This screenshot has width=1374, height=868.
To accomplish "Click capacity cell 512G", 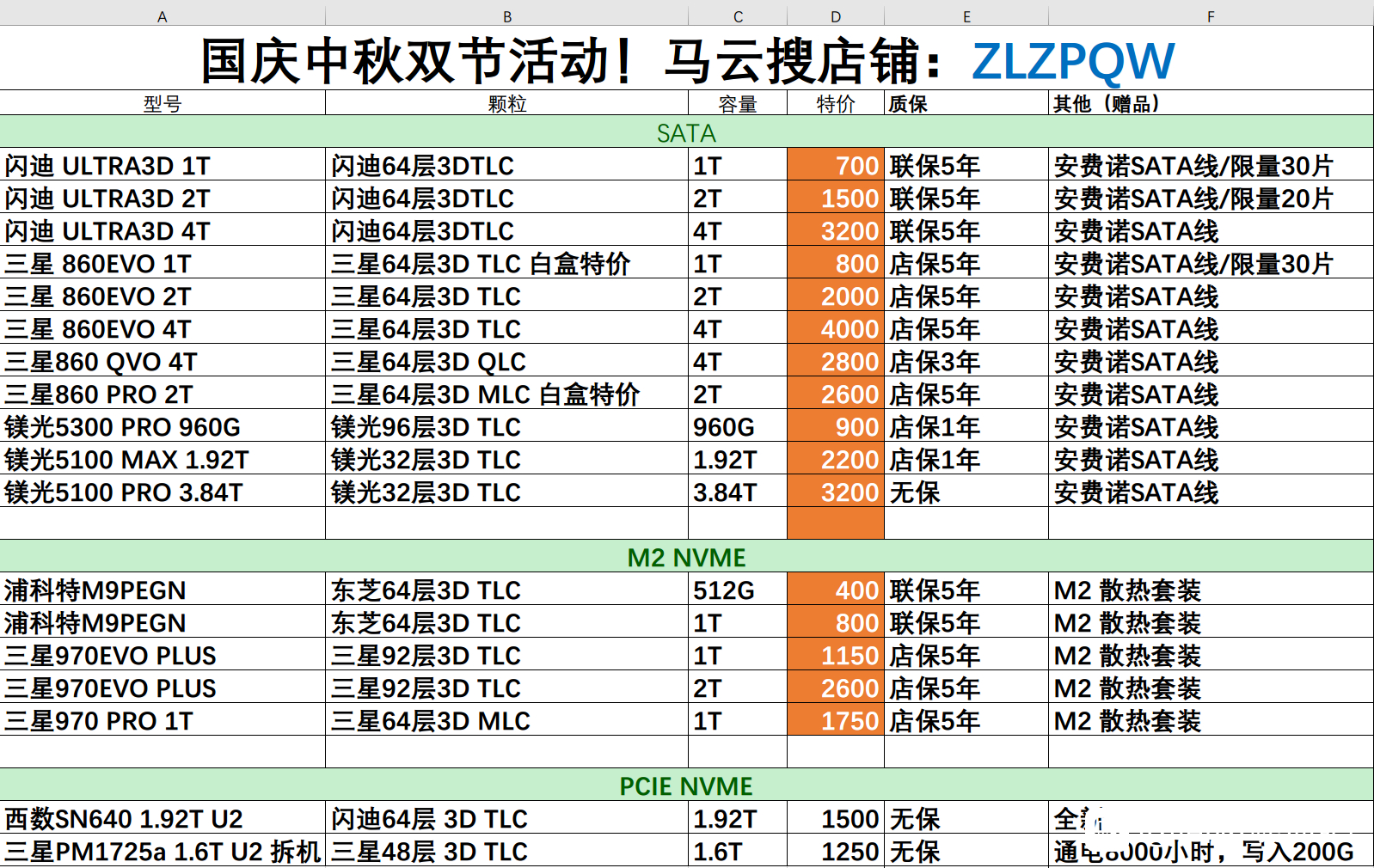I will (738, 590).
